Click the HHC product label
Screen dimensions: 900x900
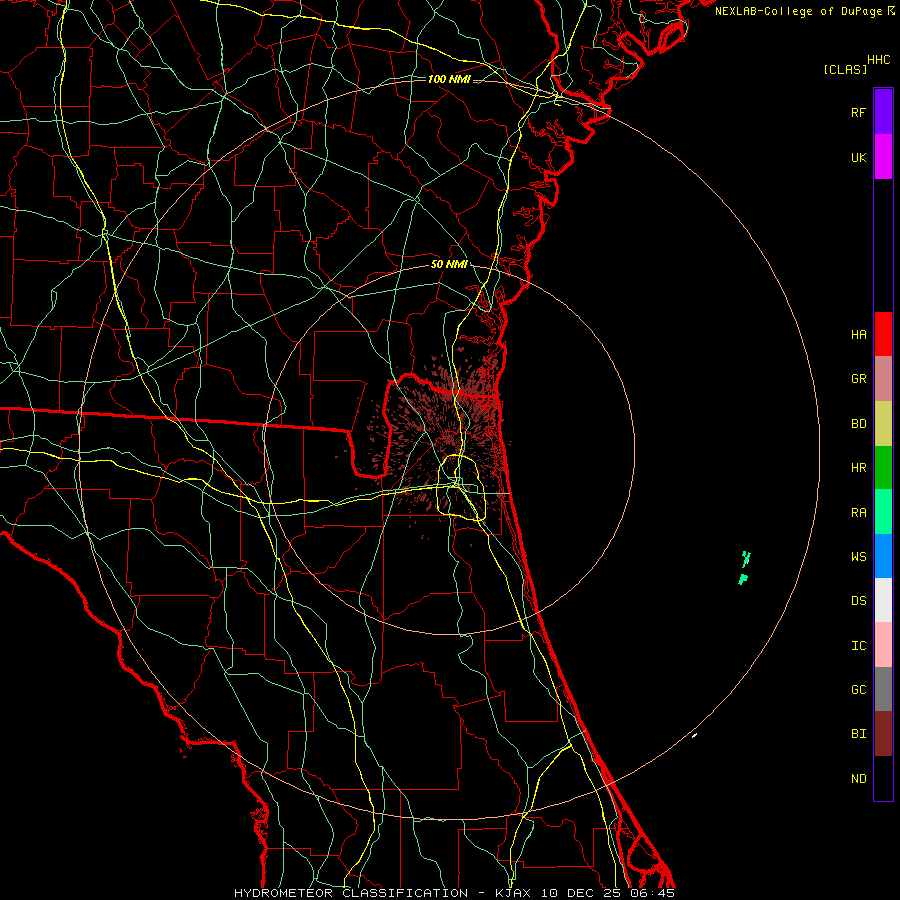878,60
